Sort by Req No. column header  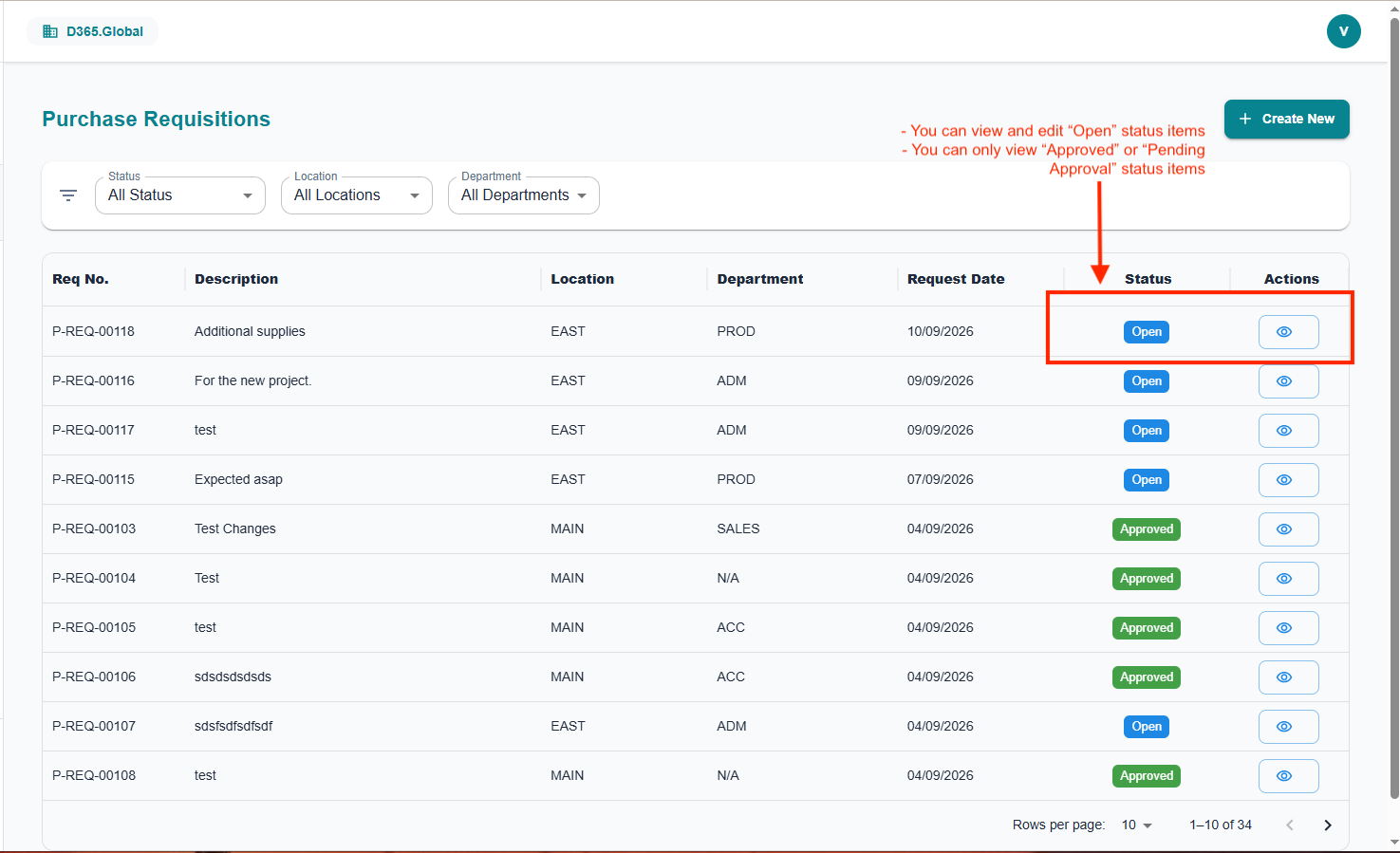[81, 279]
